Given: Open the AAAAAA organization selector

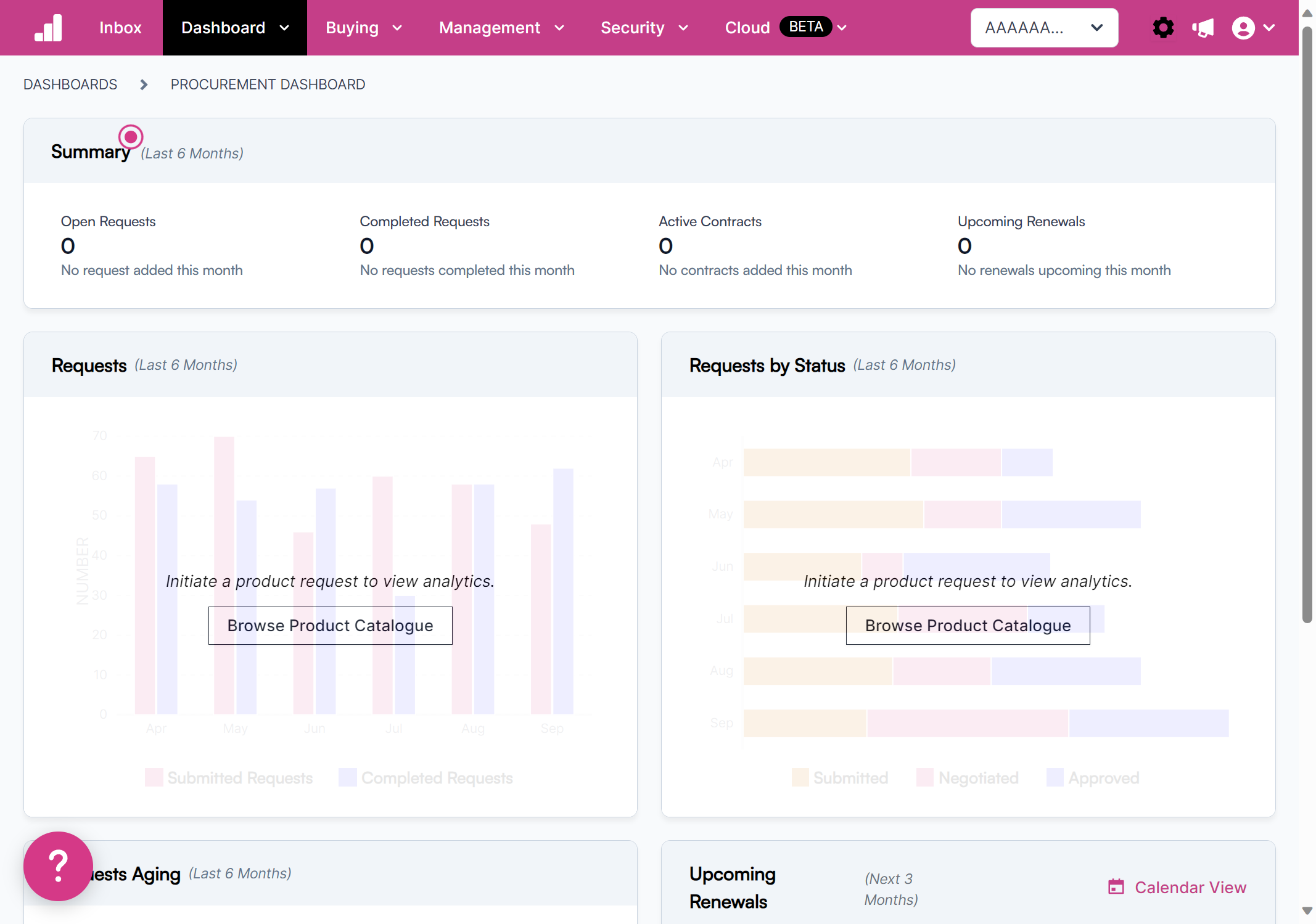Looking at the screenshot, I should click(1044, 27).
